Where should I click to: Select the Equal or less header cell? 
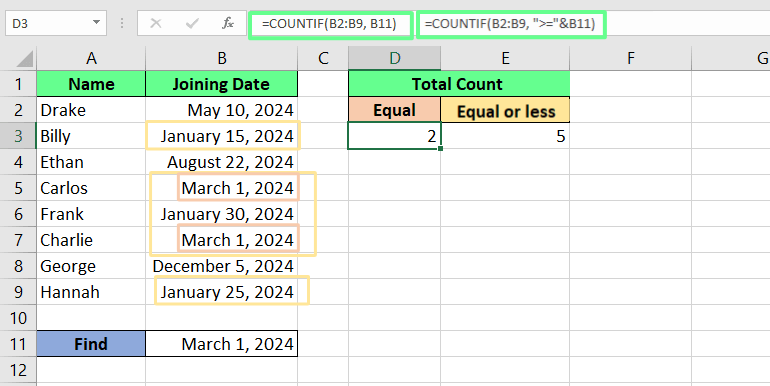click(x=505, y=110)
